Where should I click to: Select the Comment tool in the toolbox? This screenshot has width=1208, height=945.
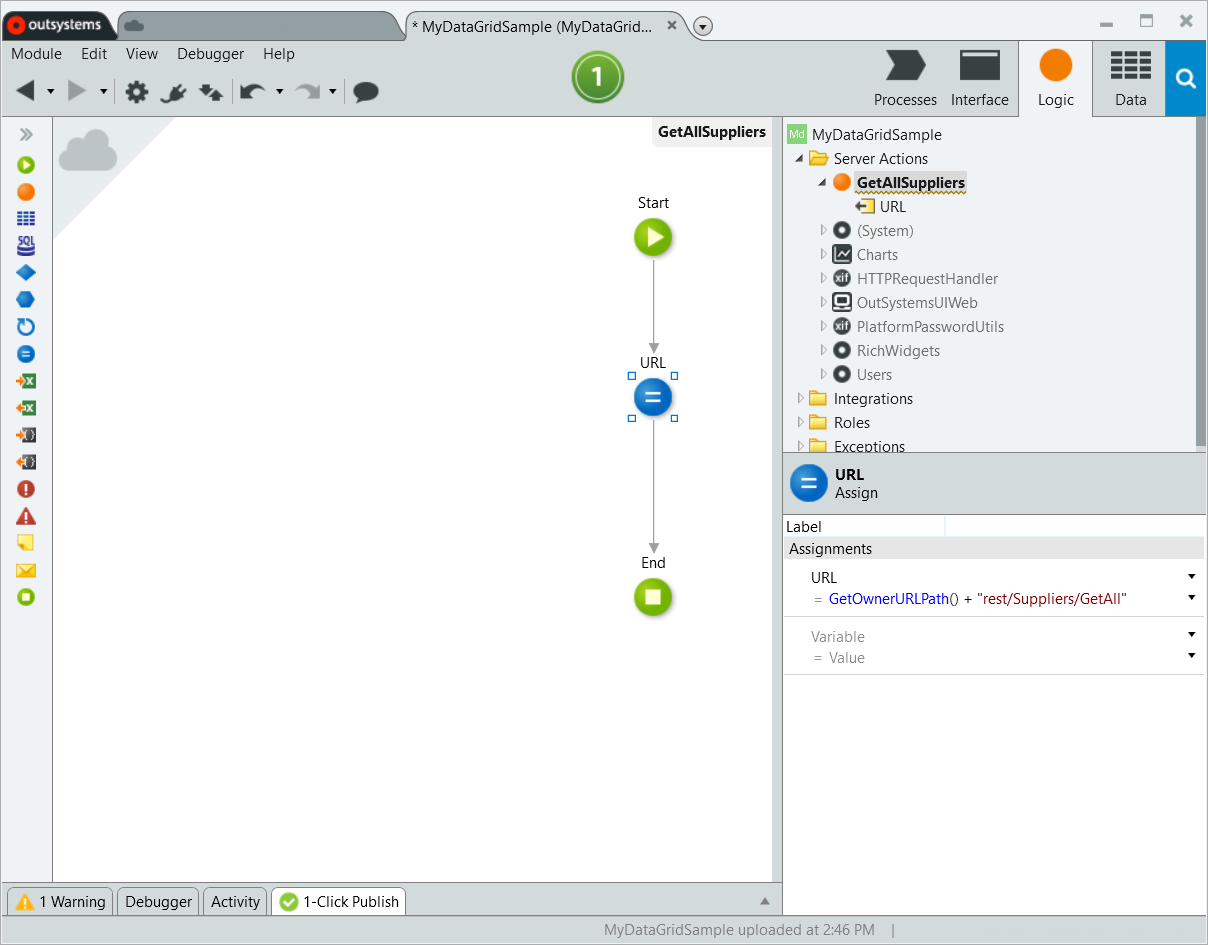tap(26, 543)
